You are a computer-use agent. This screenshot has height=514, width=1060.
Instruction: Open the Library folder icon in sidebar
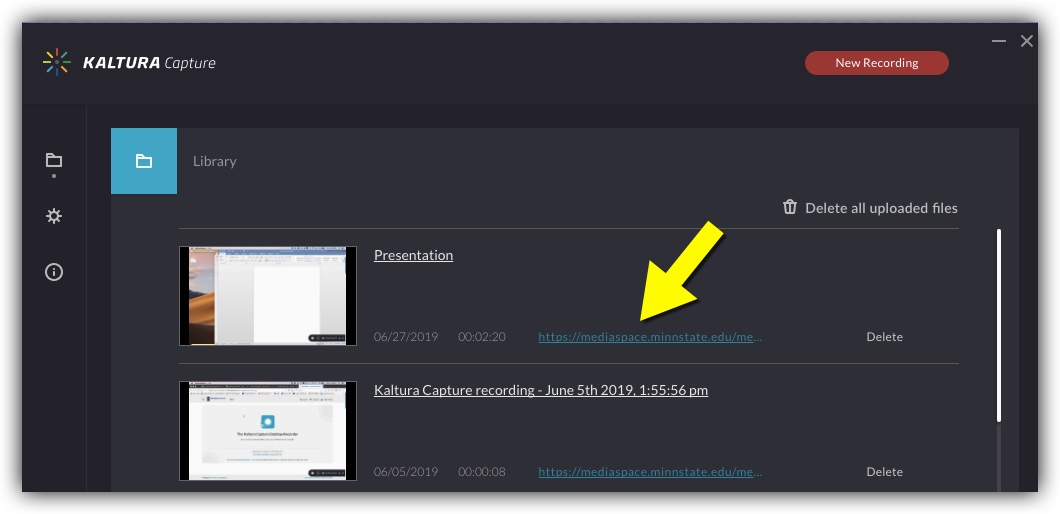[x=54, y=160]
